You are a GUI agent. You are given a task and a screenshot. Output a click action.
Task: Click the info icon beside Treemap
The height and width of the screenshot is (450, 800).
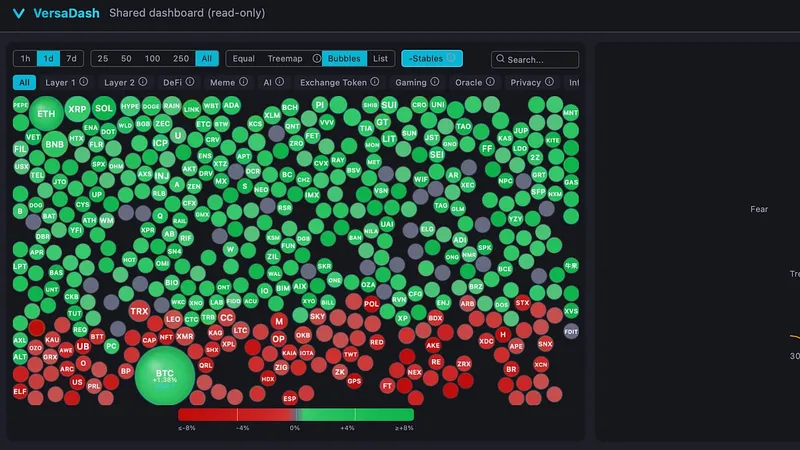click(x=316, y=58)
